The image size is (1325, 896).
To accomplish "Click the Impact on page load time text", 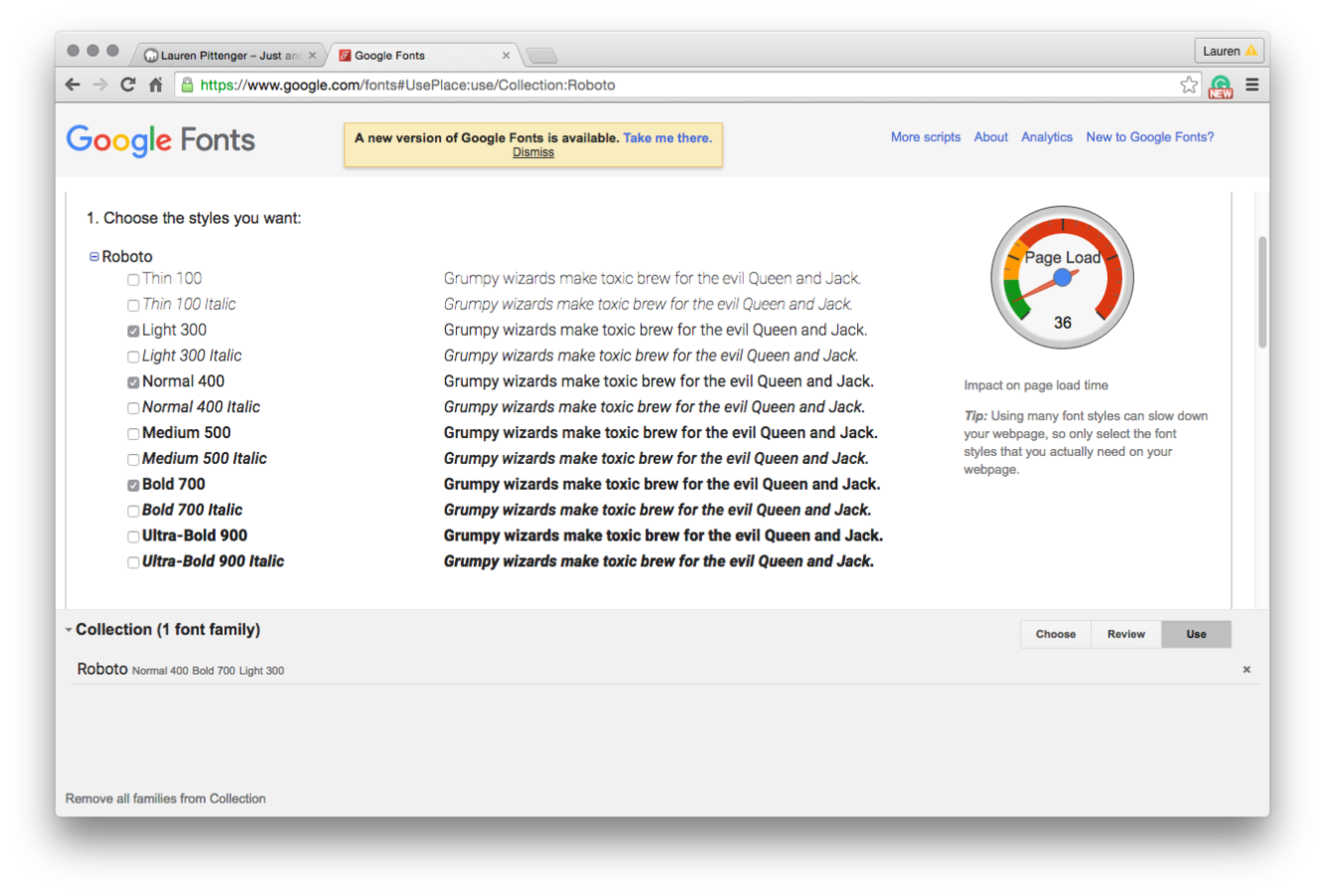I will pyautogui.click(x=1035, y=385).
